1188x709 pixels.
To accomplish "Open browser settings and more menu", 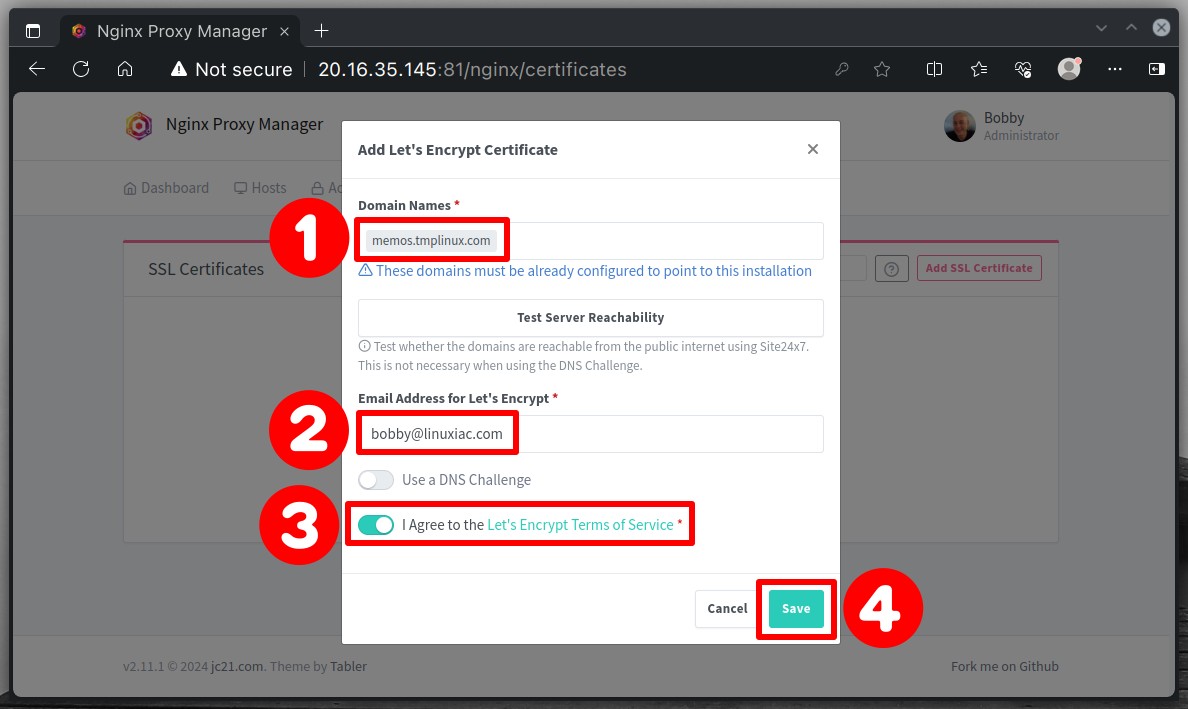I will pyautogui.click(x=1115, y=69).
